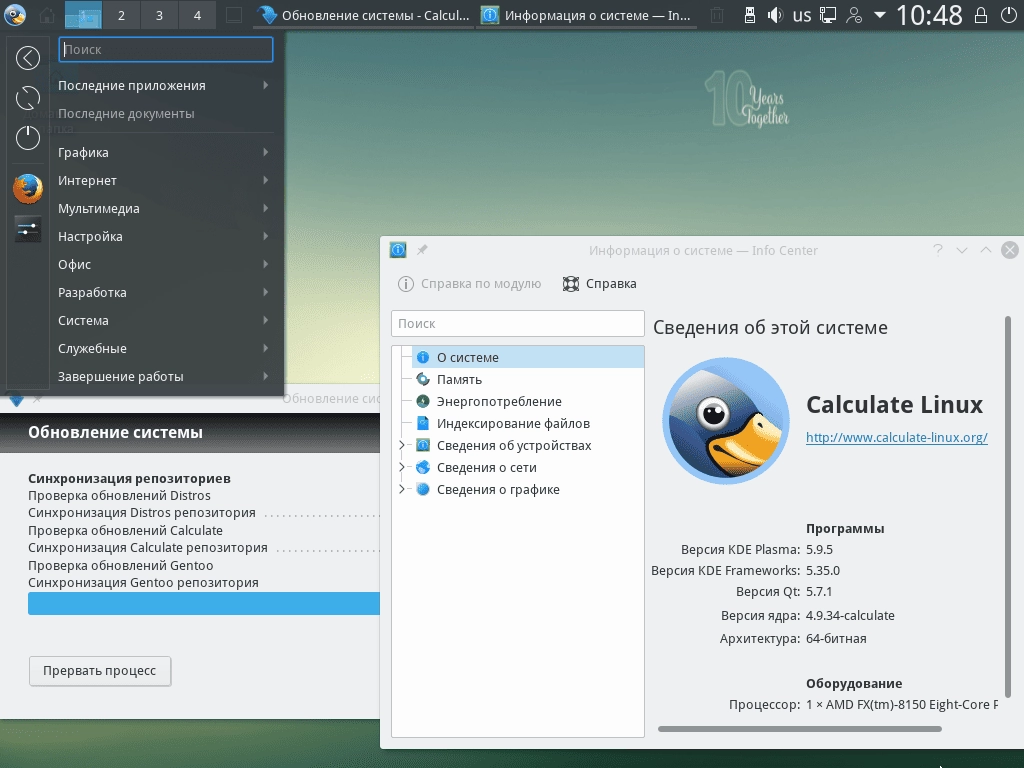1024x768 pixels.
Task: Click the restart icon in launcher sidebar
Action: (x=27, y=98)
